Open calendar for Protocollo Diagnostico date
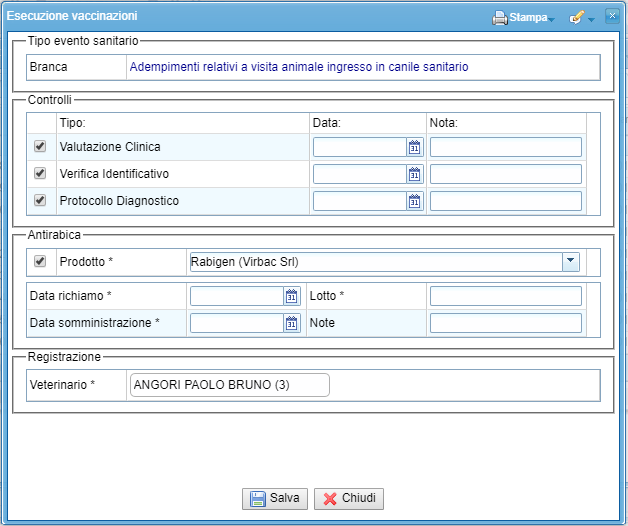The height and width of the screenshot is (526, 628). coord(415,201)
